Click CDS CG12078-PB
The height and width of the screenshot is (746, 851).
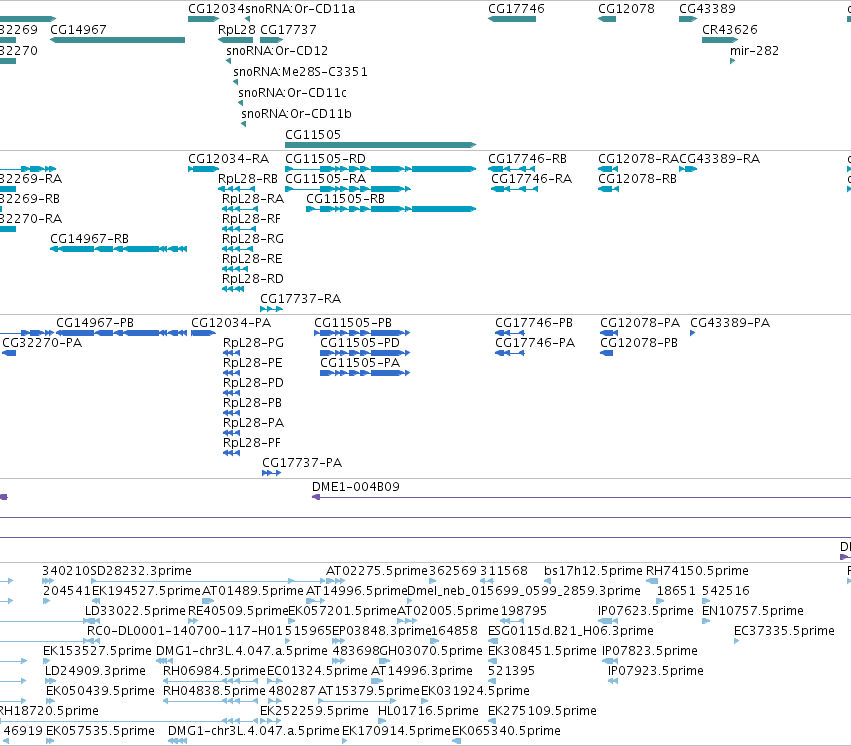(639, 343)
